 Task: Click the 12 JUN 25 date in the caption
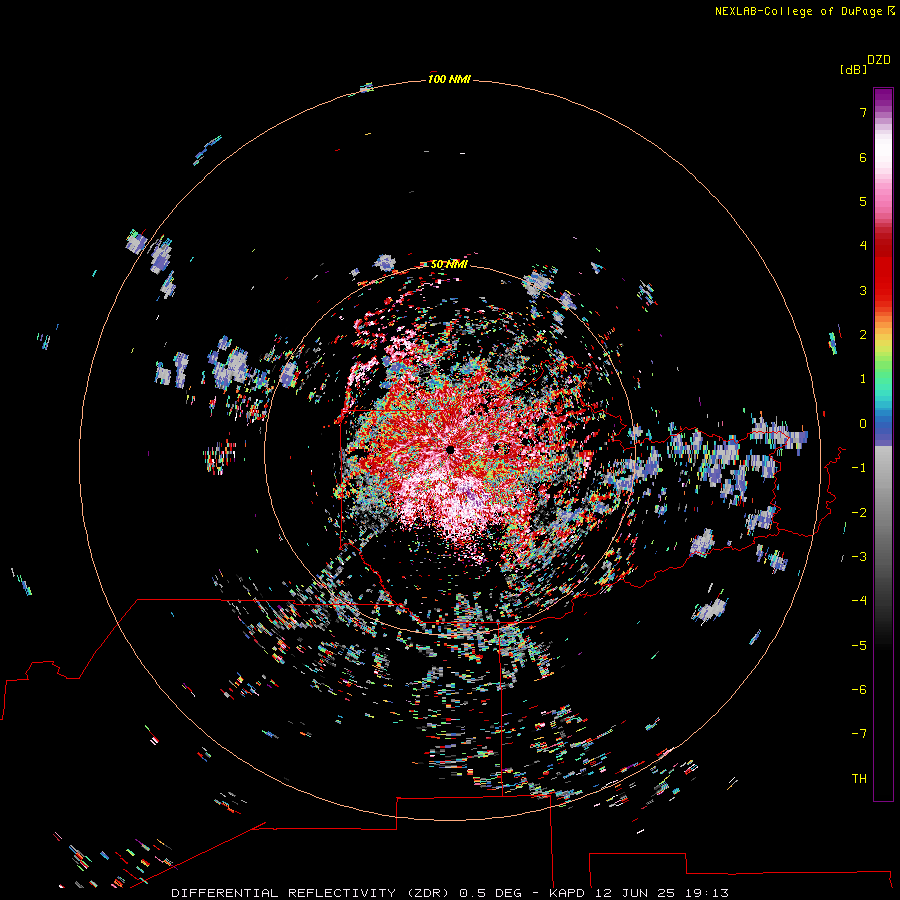point(635,893)
